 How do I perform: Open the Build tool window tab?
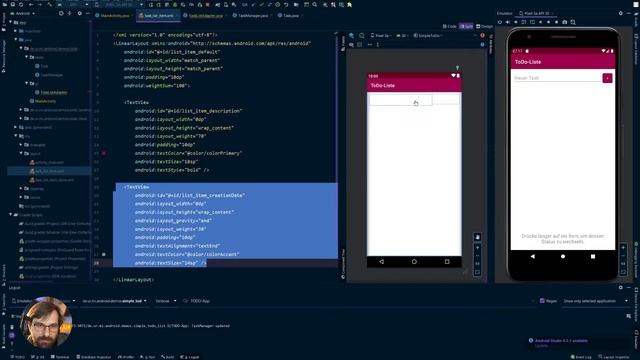pyautogui.click(x=168, y=357)
